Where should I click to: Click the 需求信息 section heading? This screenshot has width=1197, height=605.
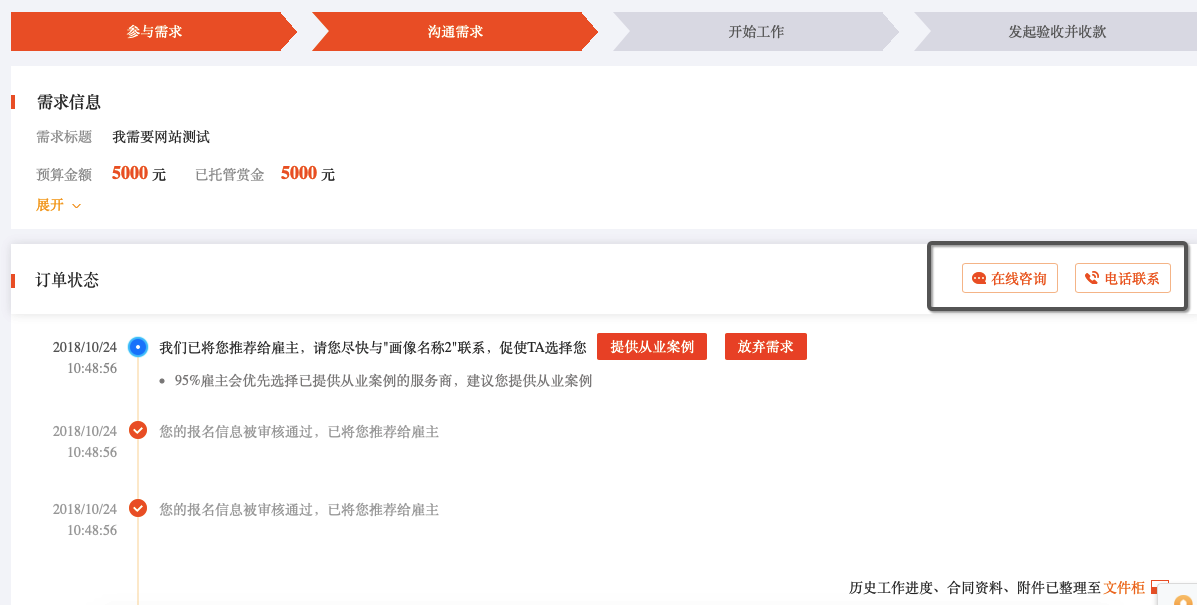(69, 102)
